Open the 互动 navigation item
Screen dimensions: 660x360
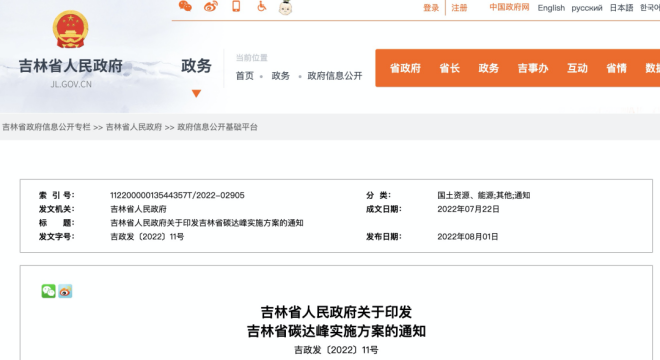577,68
